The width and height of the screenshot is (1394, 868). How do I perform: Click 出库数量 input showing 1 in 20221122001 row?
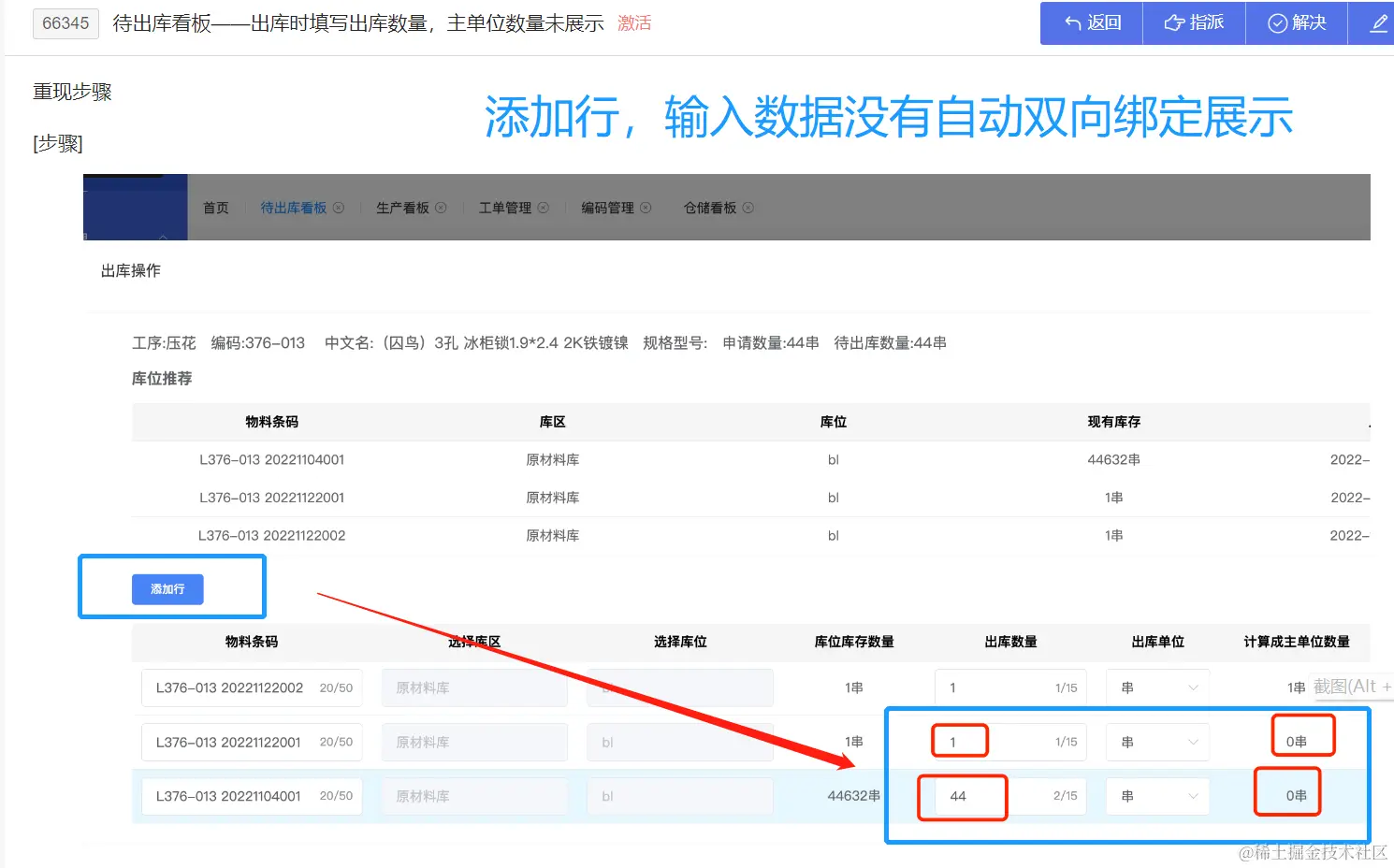[x=1010, y=742]
